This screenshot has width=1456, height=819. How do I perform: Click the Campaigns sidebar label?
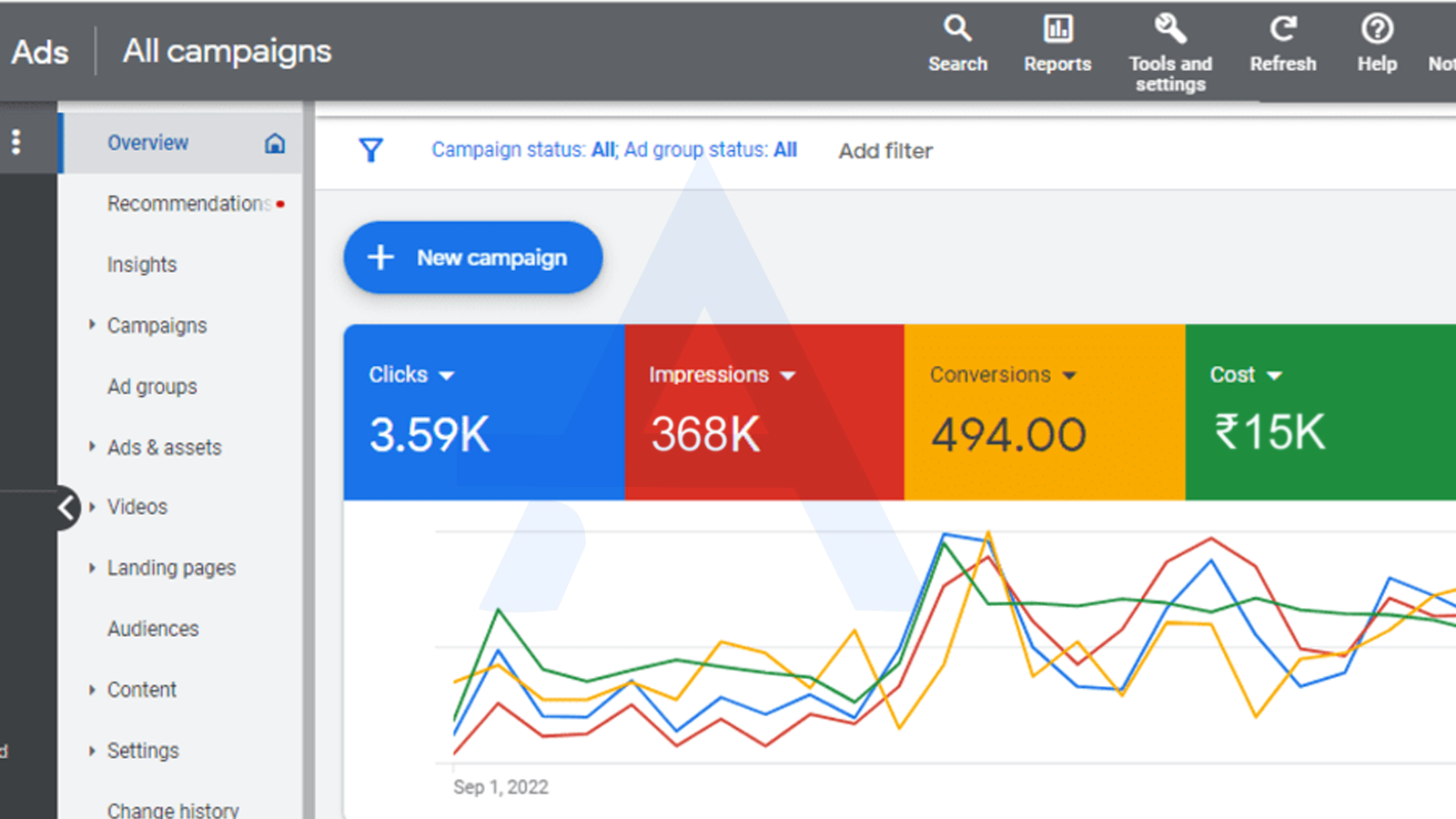pos(157,326)
